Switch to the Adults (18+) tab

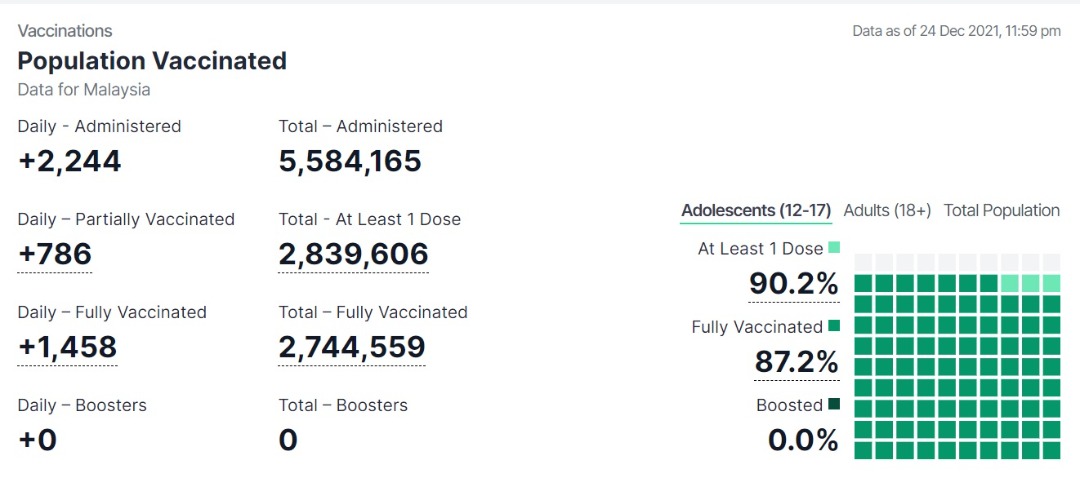coord(887,211)
